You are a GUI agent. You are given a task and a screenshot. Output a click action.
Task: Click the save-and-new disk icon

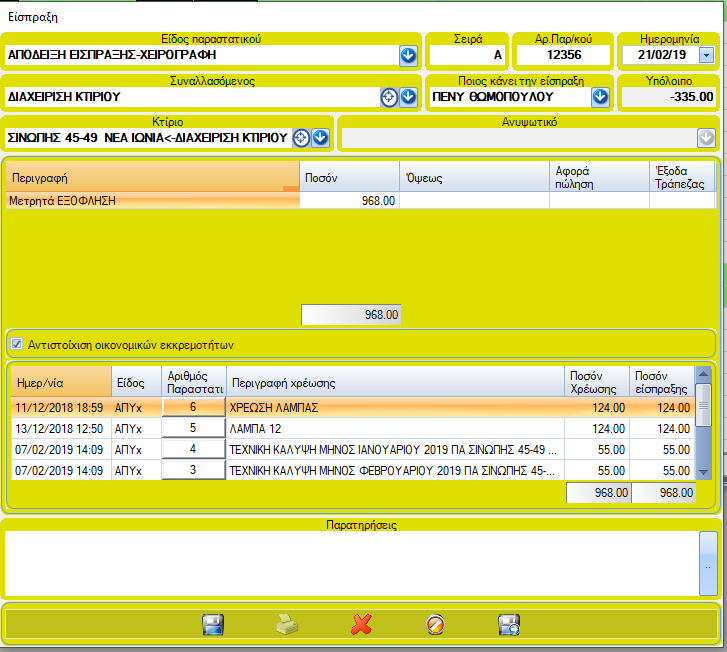click(x=509, y=625)
